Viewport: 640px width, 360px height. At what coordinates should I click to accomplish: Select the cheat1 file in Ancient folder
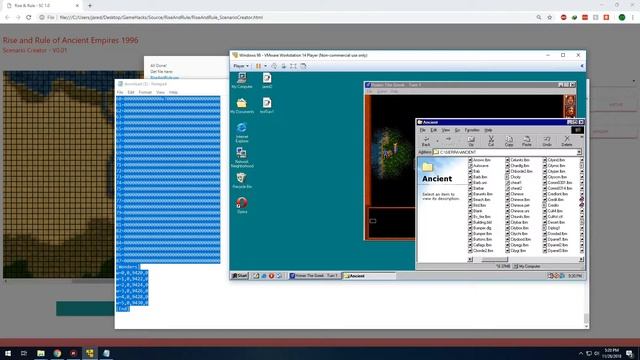tap(513, 182)
